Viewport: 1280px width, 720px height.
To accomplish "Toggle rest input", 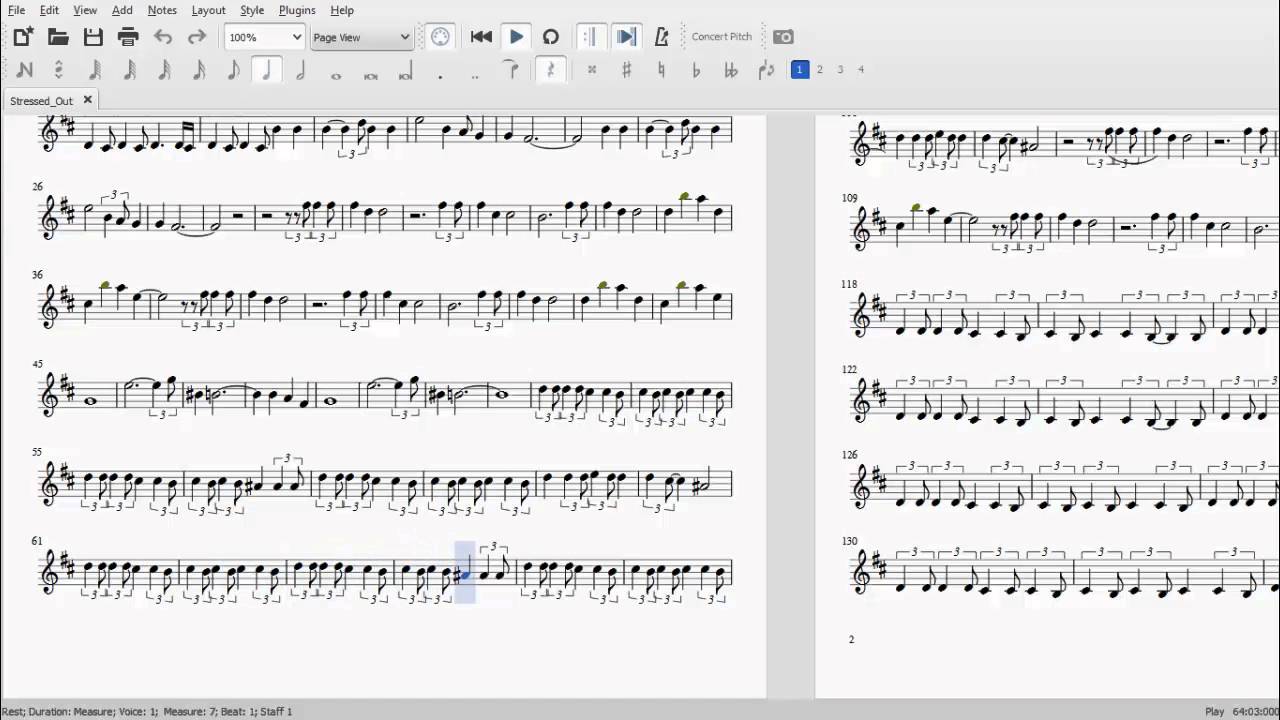I will [x=549, y=70].
